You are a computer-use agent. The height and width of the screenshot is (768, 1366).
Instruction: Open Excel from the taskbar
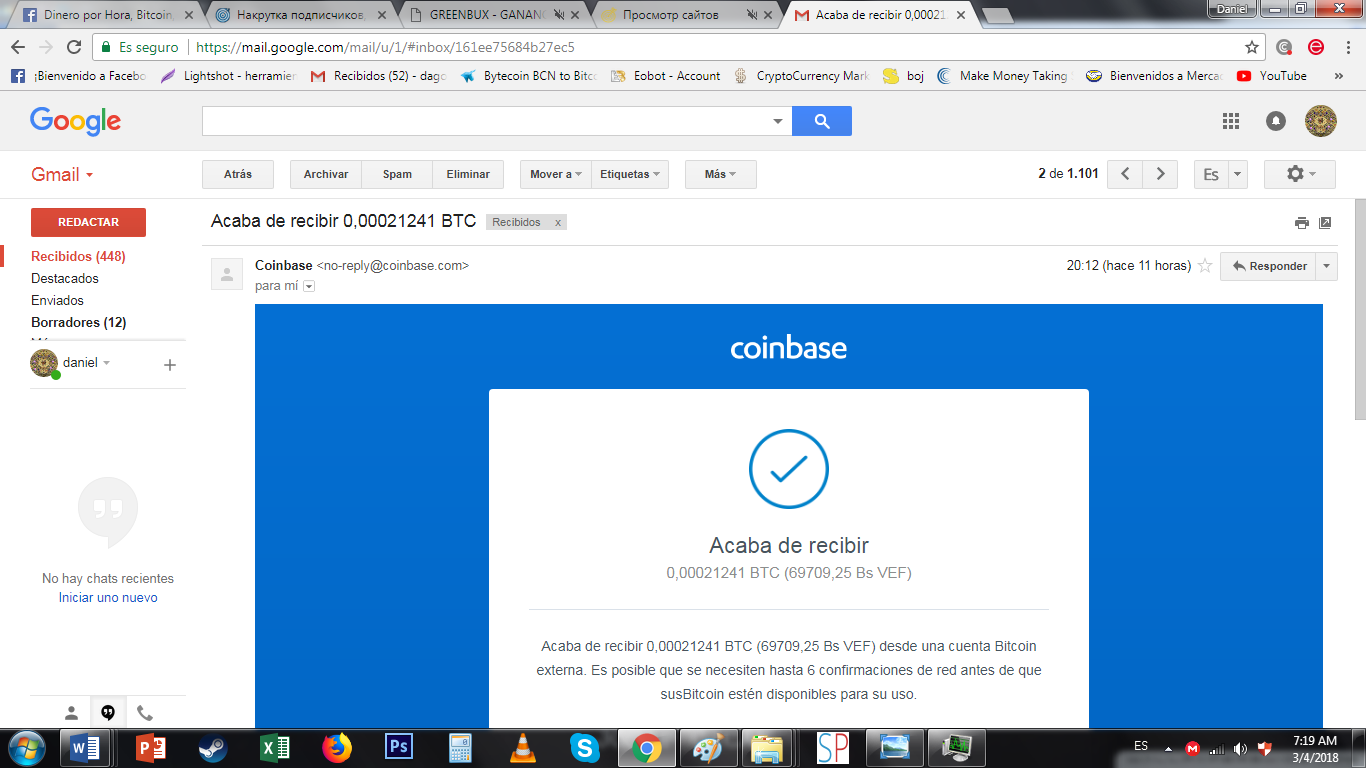(274, 748)
